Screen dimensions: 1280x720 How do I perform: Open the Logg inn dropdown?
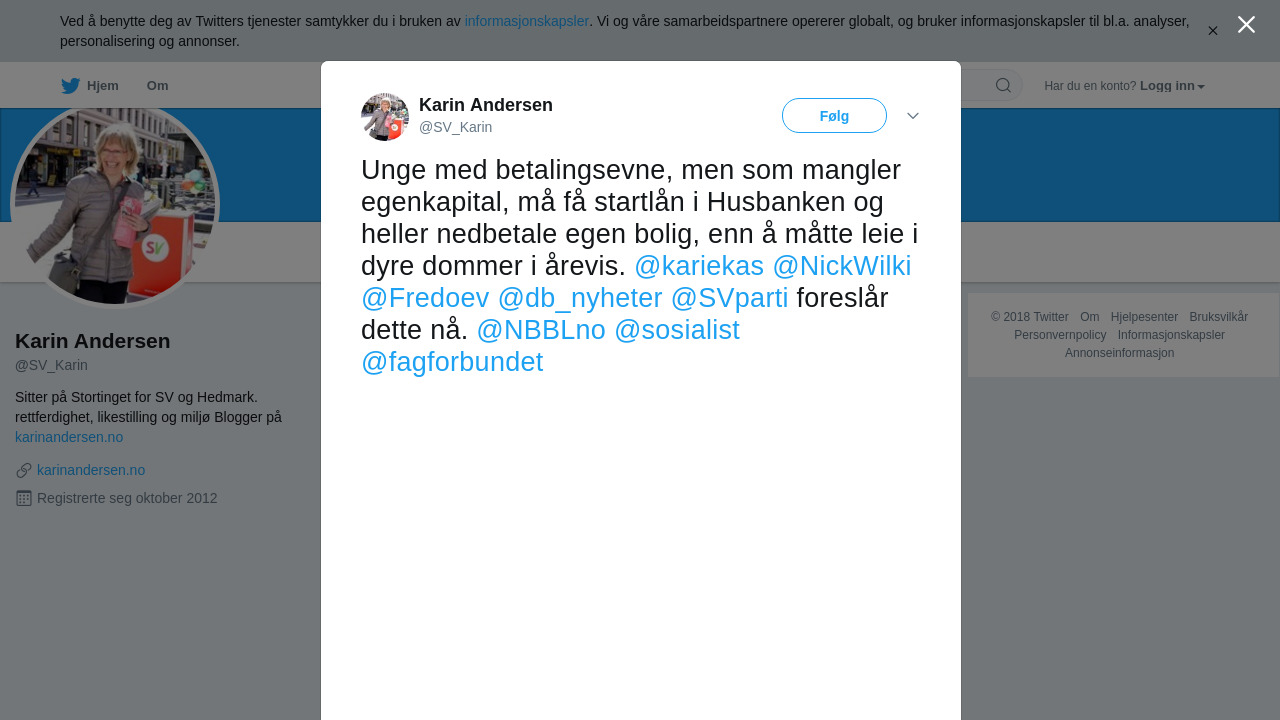(x=1172, y=86)
